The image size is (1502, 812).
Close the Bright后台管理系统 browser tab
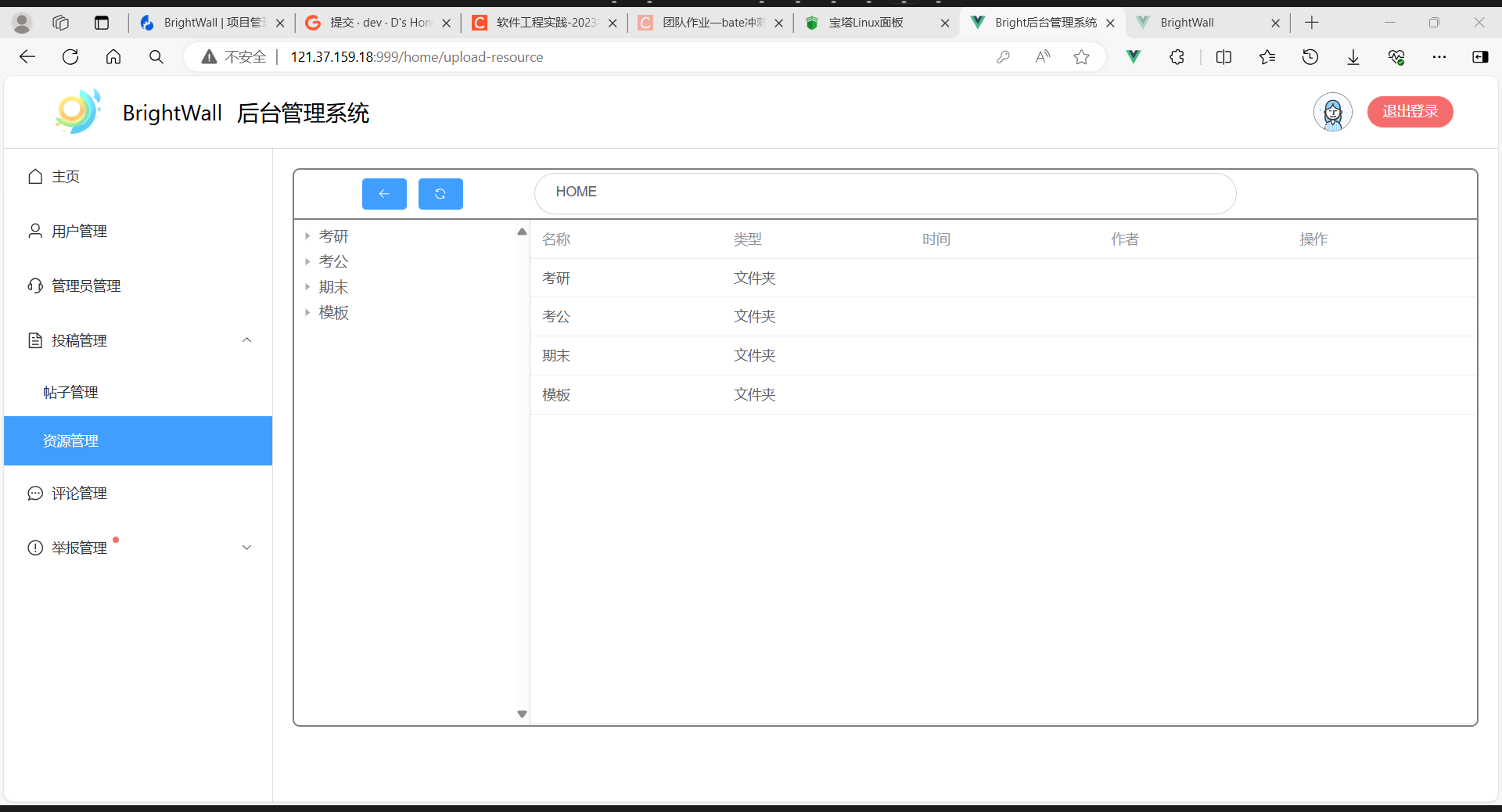(1110, 23)
